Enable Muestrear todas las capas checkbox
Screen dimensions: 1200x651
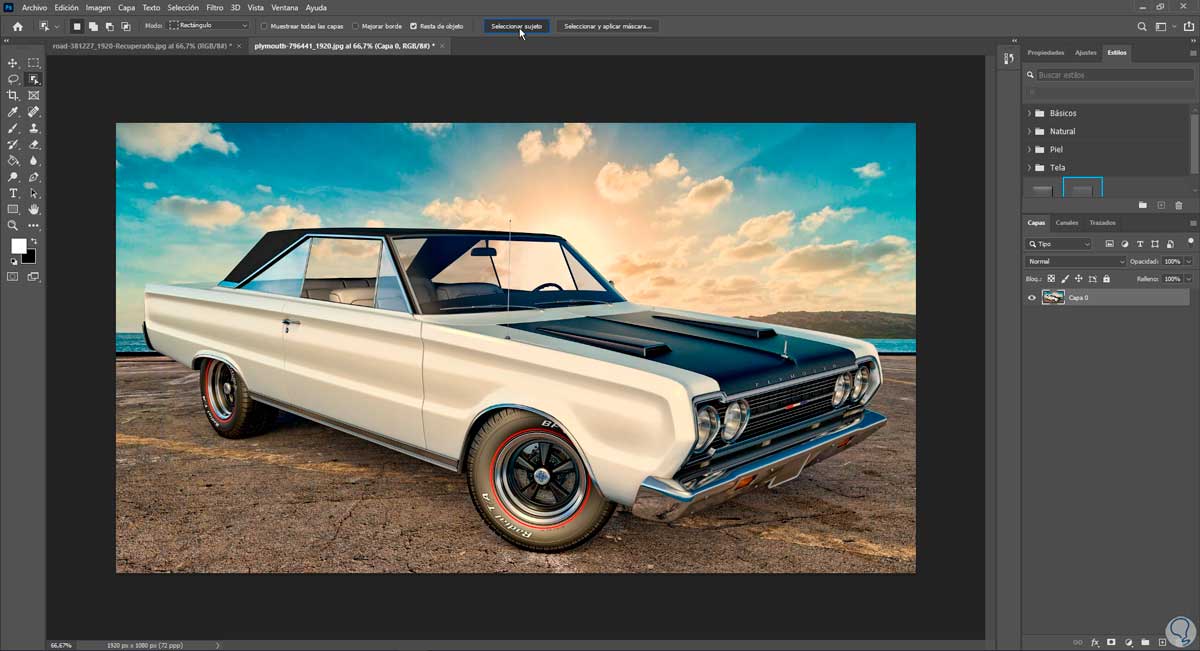point(264,26)
